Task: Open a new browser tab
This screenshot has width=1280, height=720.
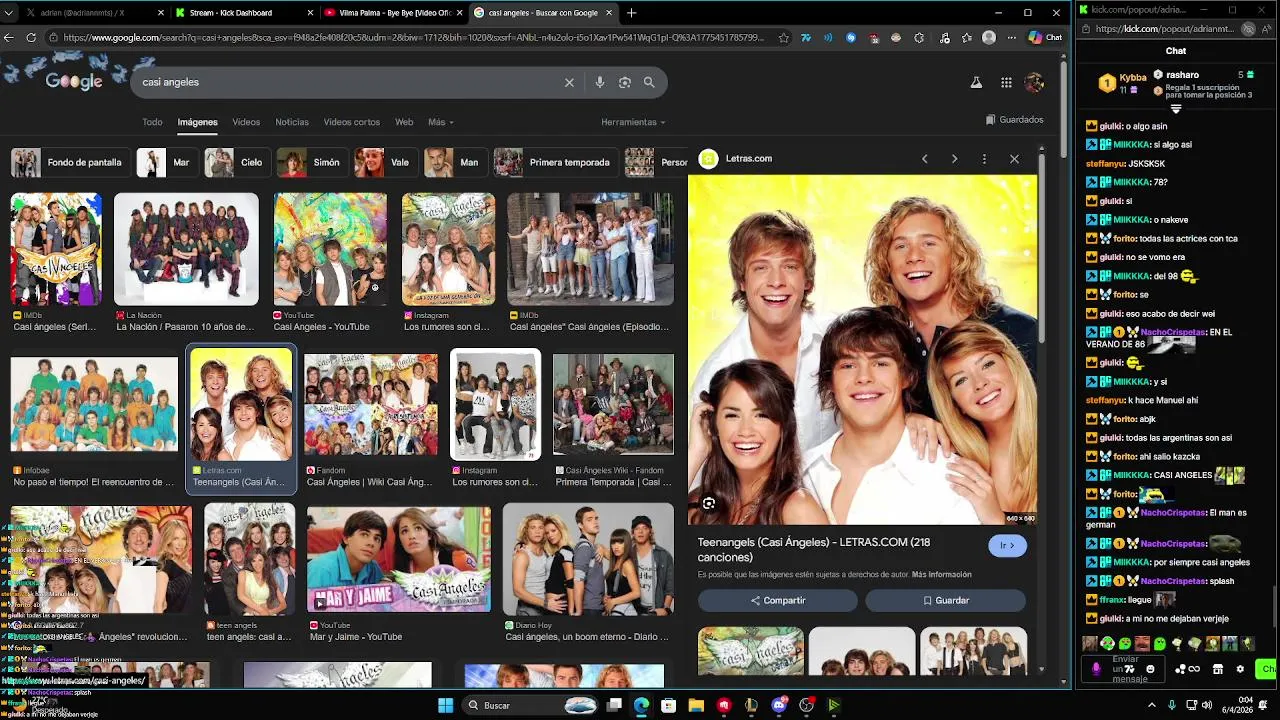Action: coord(631,13)
